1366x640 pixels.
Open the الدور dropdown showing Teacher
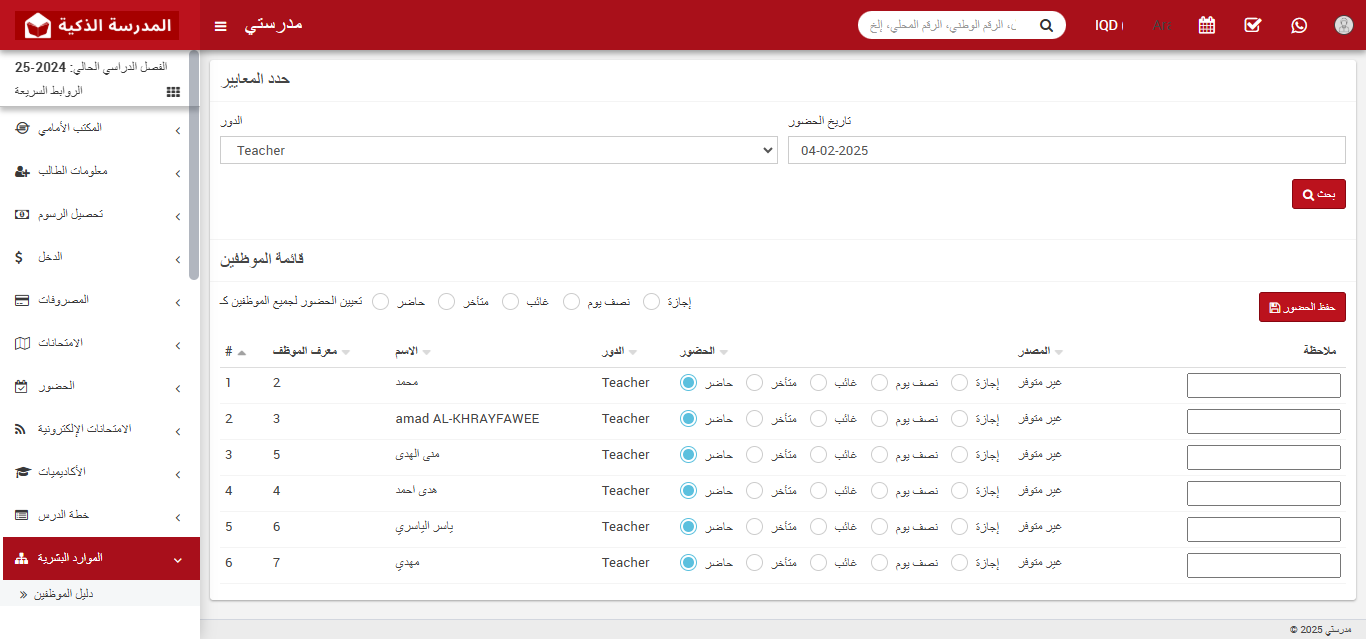498,149
